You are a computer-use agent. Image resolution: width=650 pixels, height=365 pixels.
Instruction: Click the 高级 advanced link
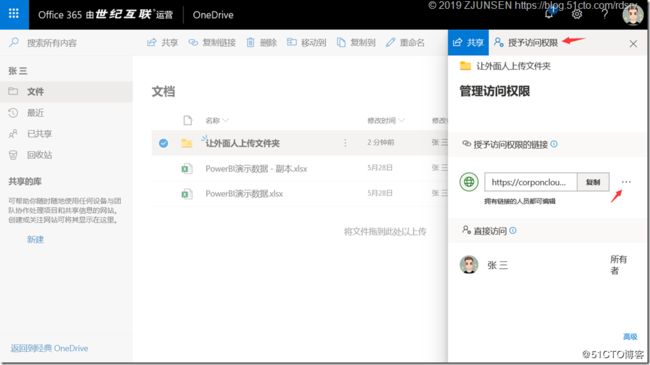pos(630,336)
